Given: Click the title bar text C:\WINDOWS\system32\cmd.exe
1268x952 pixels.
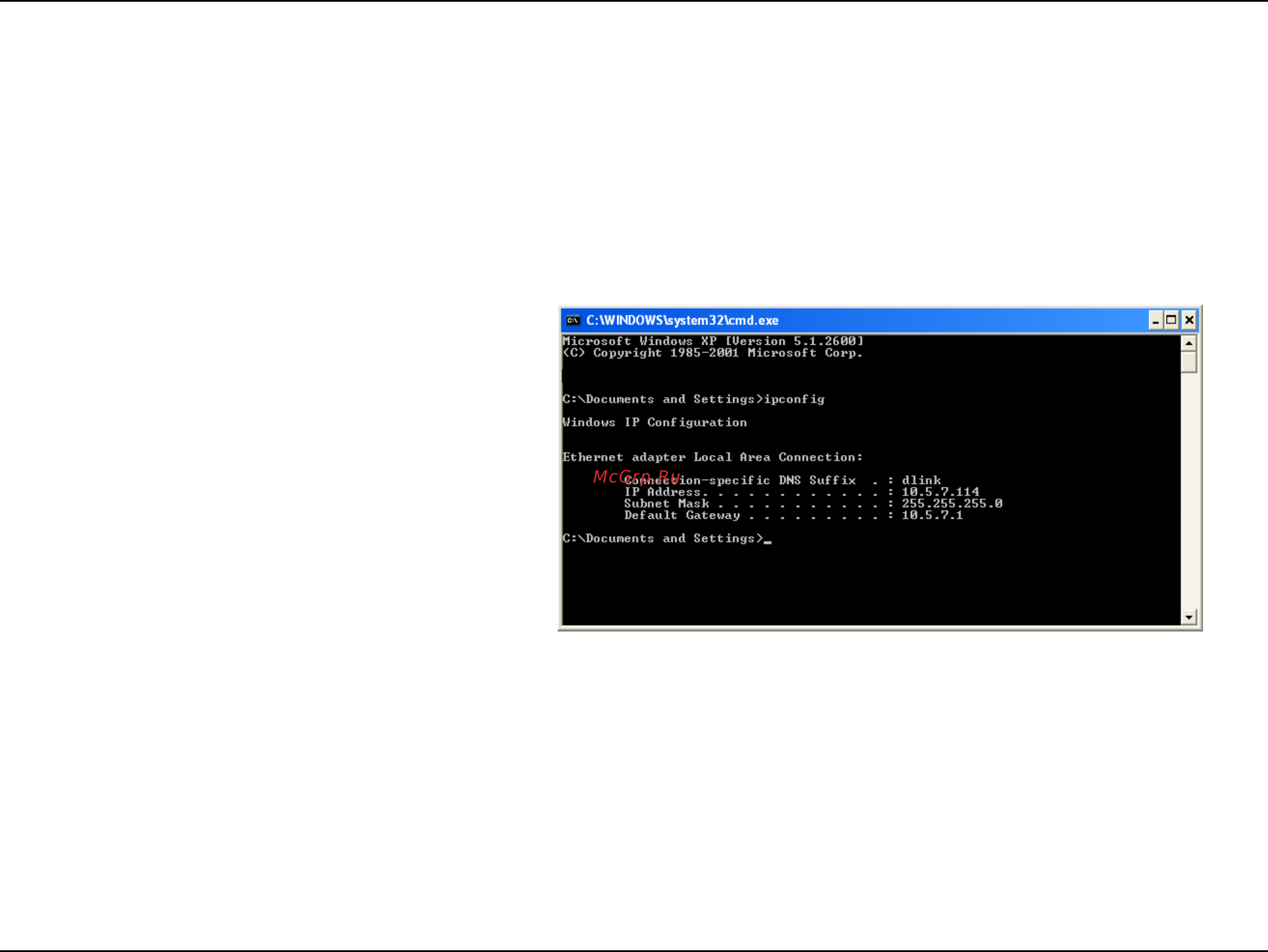Looking at the screenshot, I should point(682,321).
